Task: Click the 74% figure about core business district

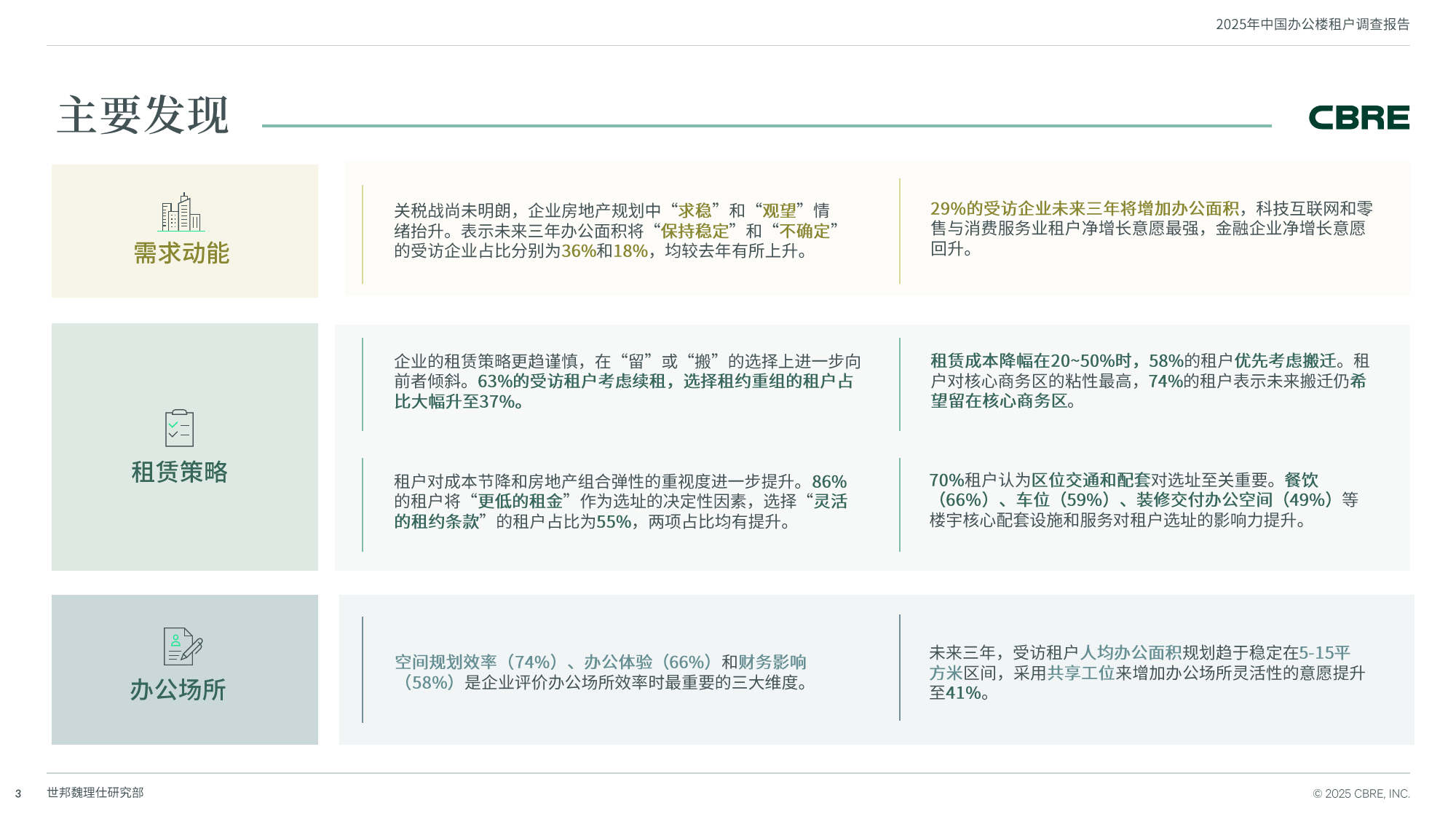Action: [1166, 381]
